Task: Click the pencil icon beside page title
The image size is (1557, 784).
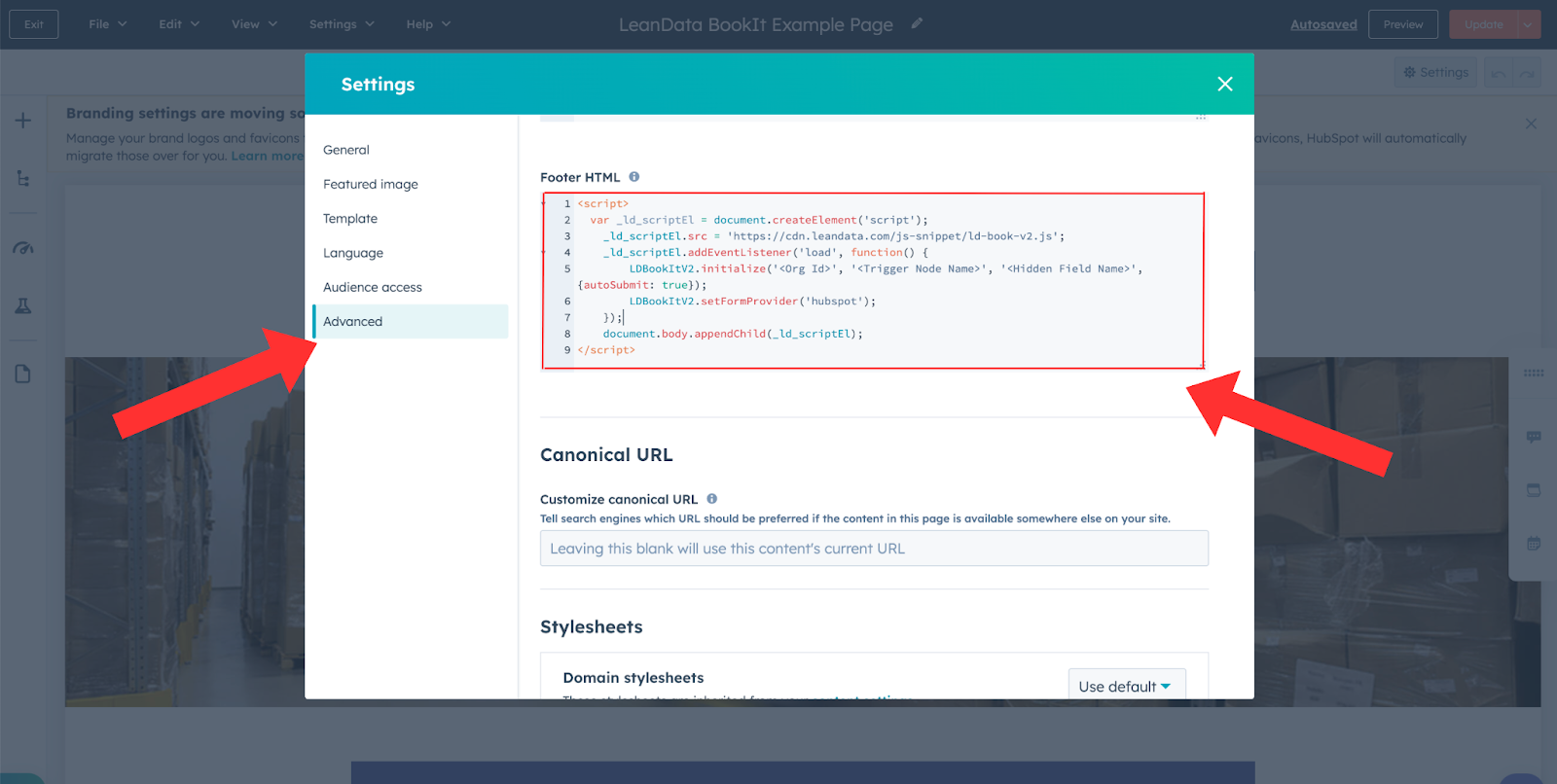Action: (917, 23)
